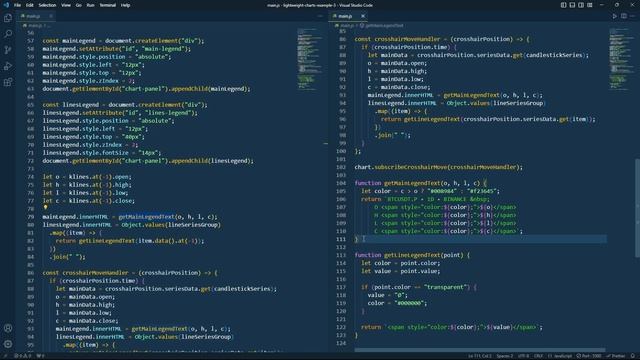Click the right editor horizontal scrollbar
Viewport: 640px width, 360px height.
coord(480,350)
